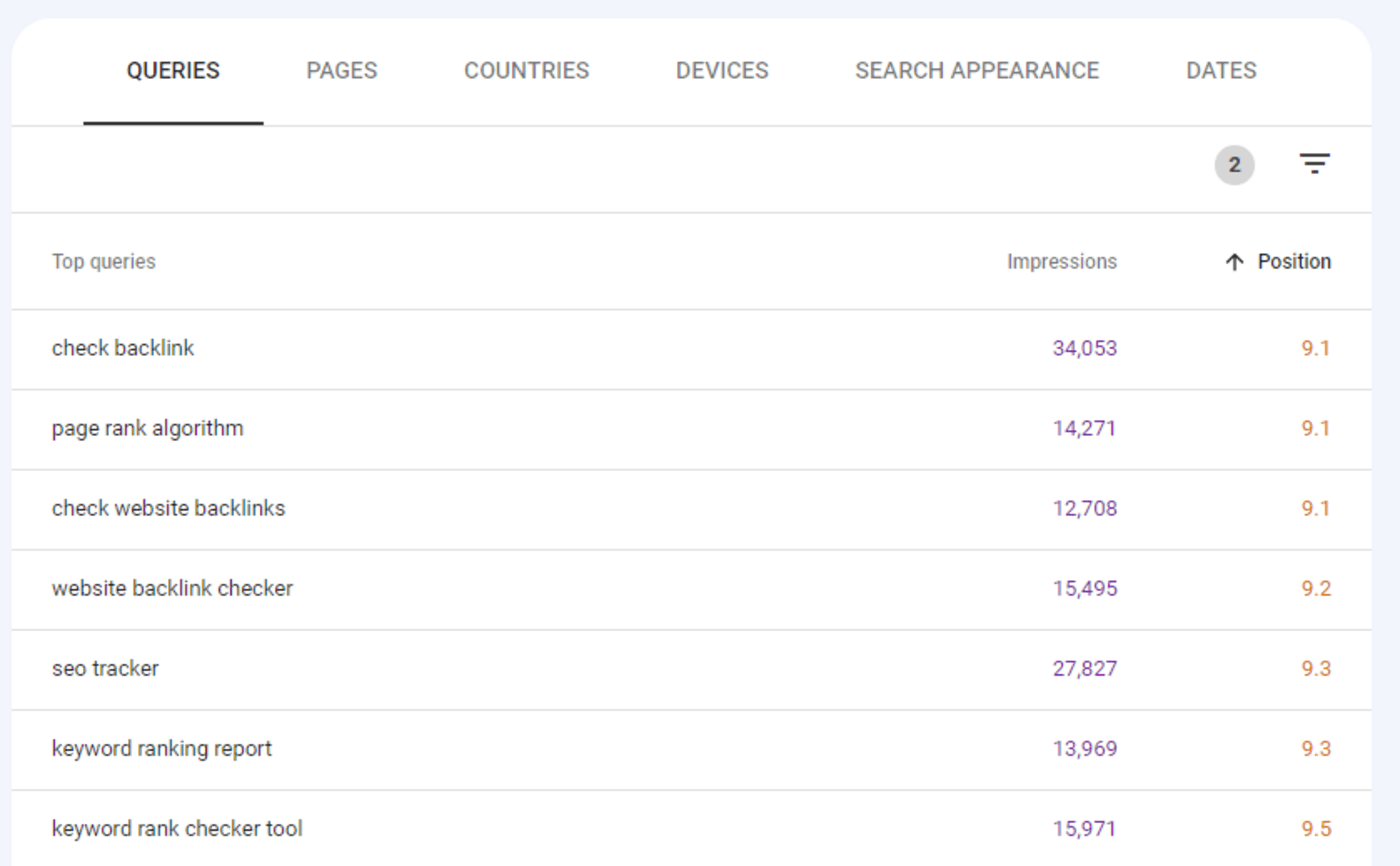The height and width of the screenshot is (866, 1400).
Task: Open the DATES tab
Action: click(x=1221, y=70)
